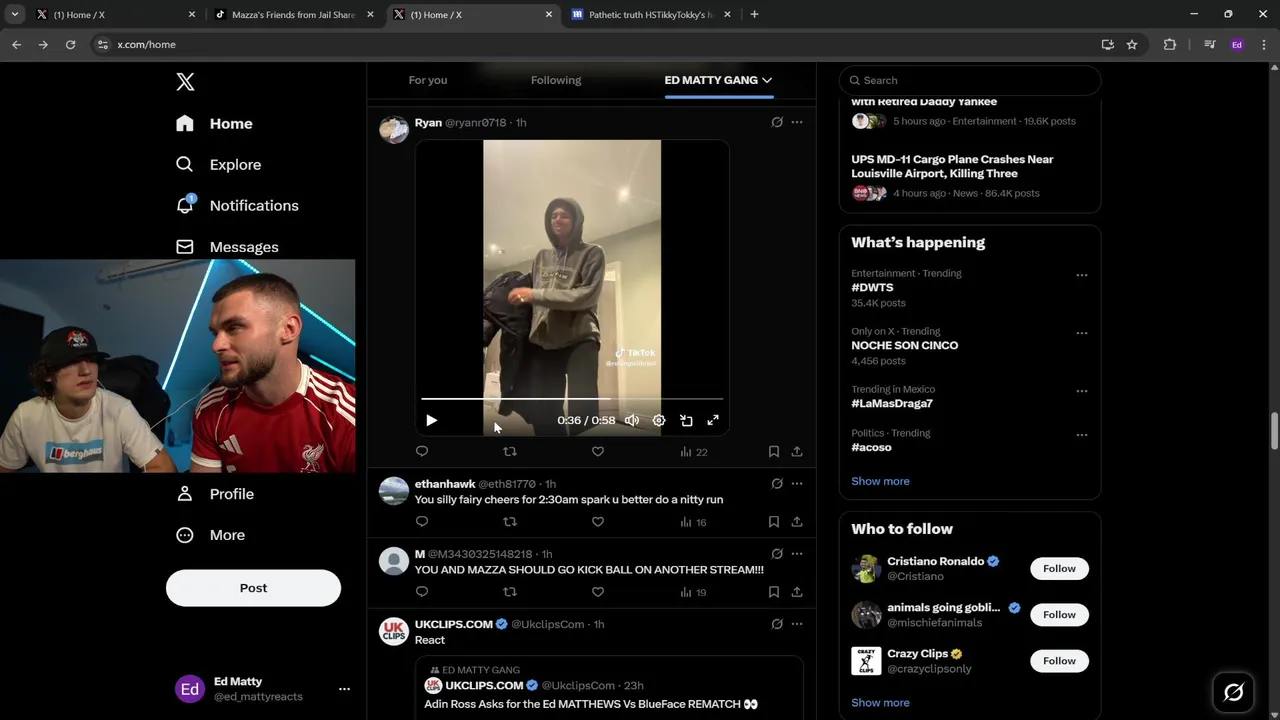Screen dimensions: 1280x720
Task: Open Chrome extensions puzzle icon
Action: tap(1169, 44)
